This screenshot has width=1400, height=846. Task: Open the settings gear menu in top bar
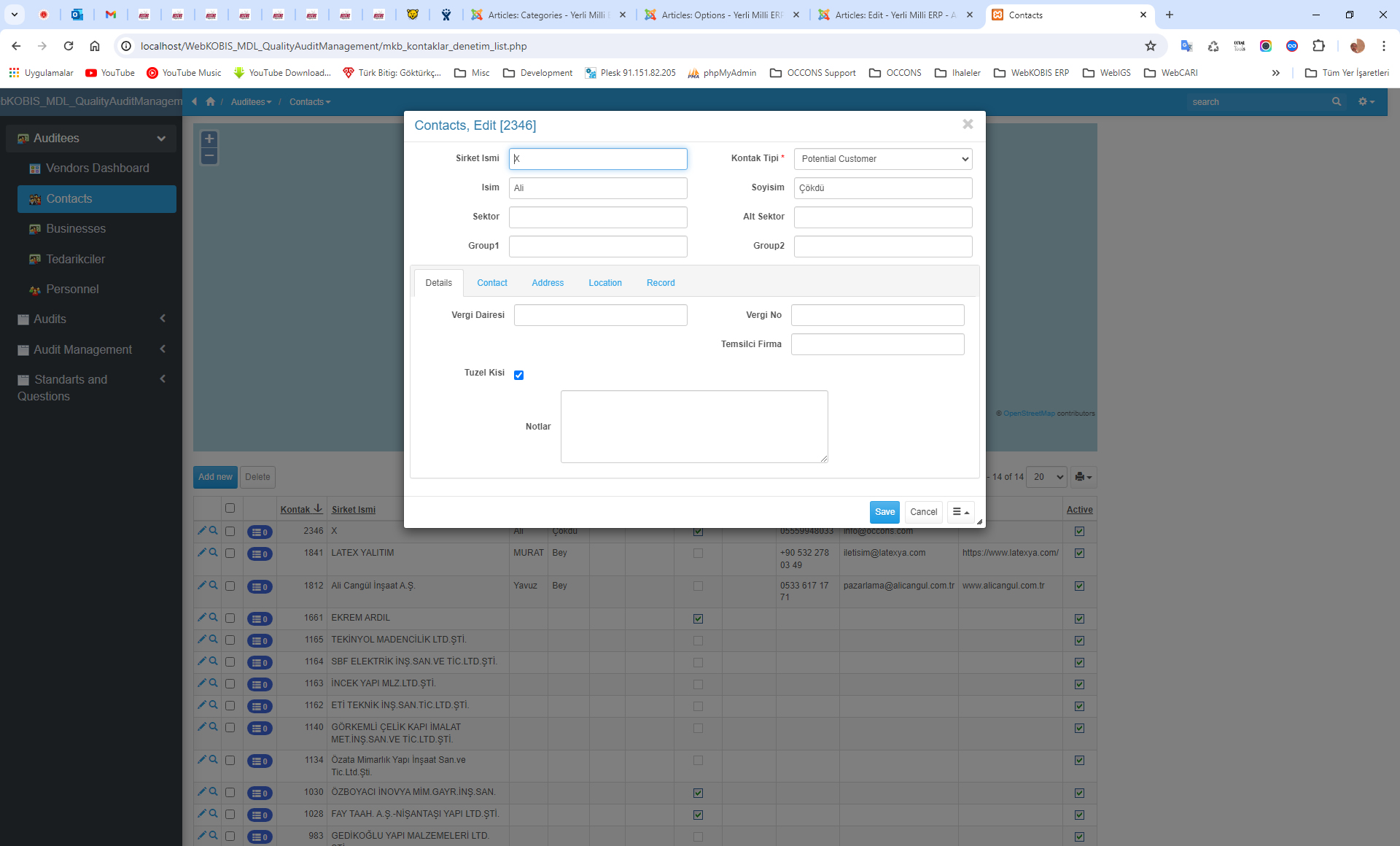click(x=1366, y=102)
